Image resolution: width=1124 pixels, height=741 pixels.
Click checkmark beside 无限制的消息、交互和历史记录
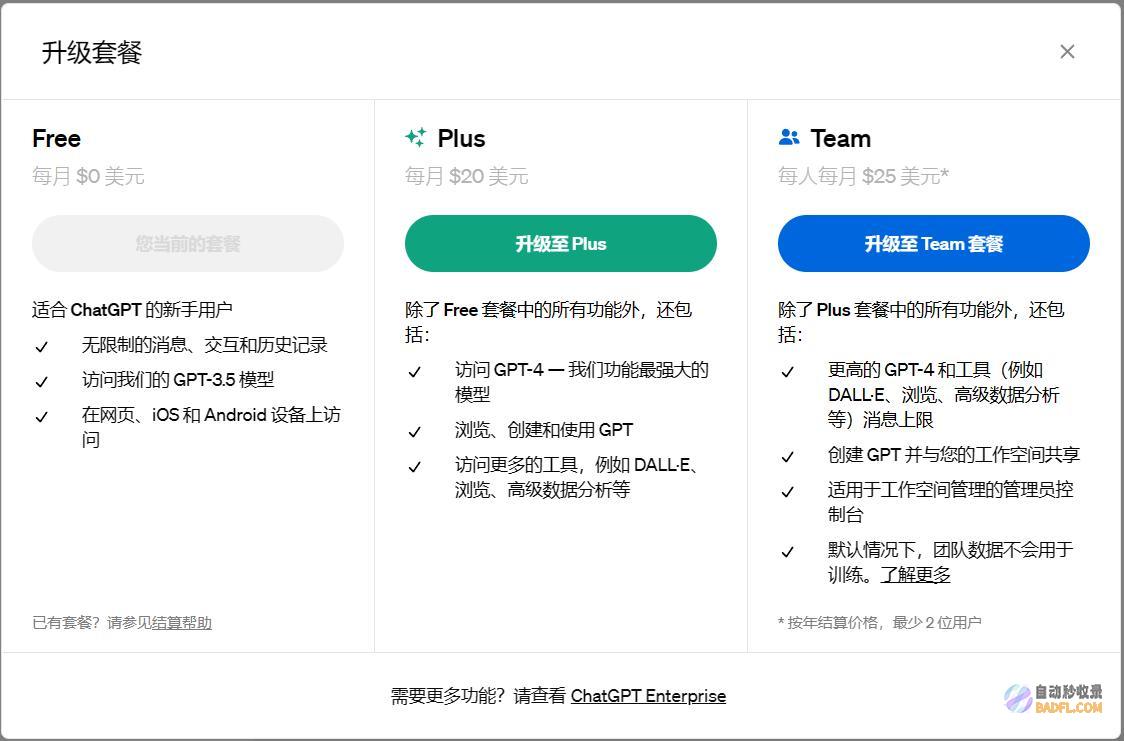pyautogui.click(x=42, y=347)
